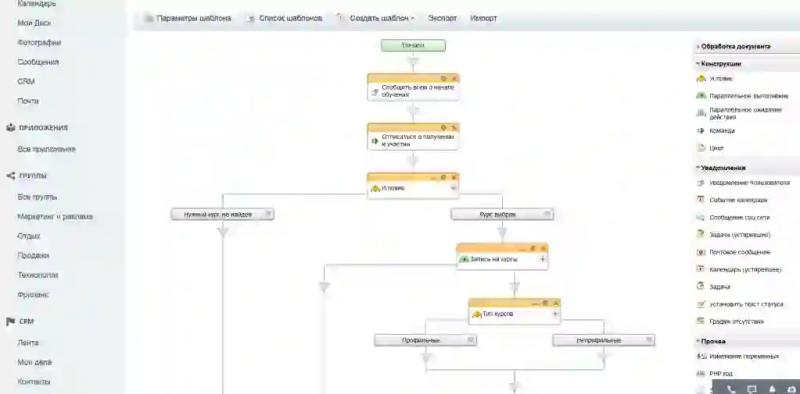Screen dimensions: 800x394
Task: Collapse the 'Конструкции' section
Action: point(719,64)
